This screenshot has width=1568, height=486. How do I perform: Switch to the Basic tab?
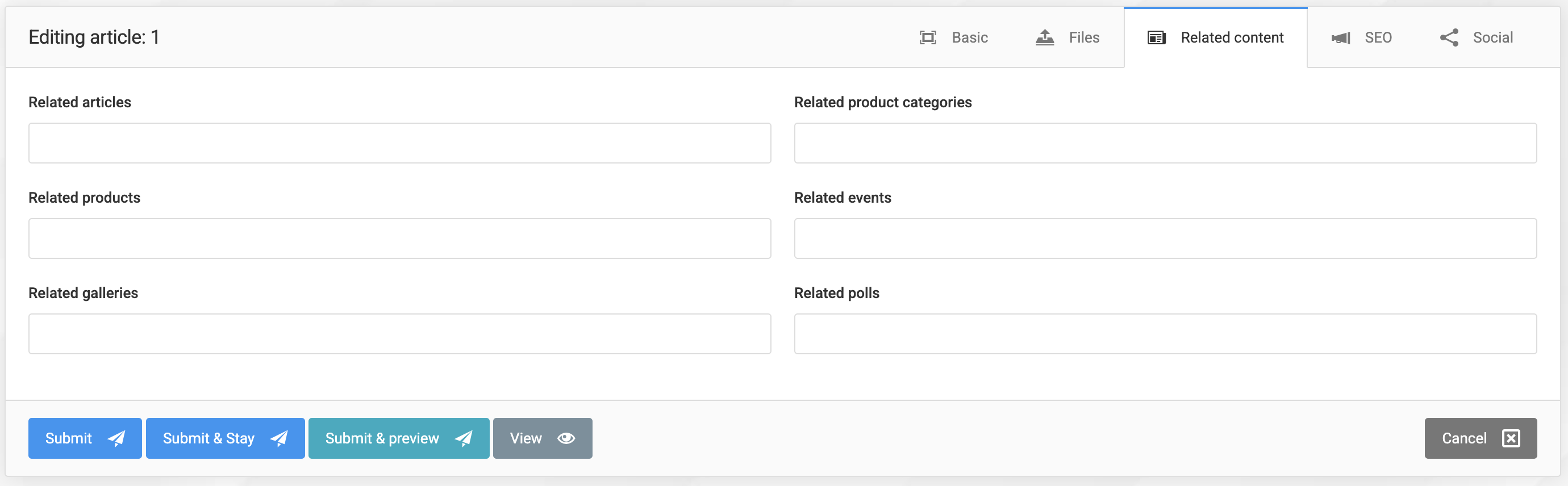(x=969, y=37)
